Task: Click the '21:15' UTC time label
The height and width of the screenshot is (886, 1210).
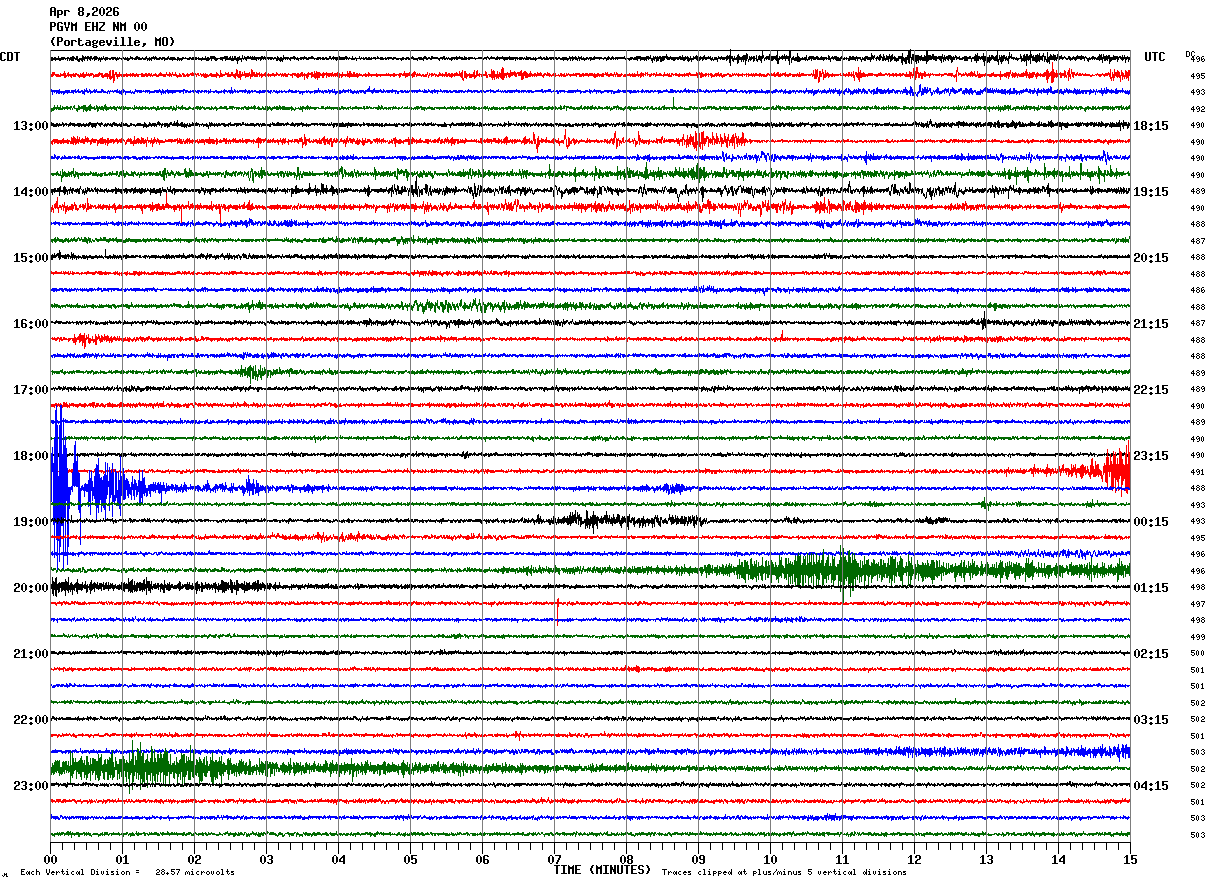Action: click(1151, 324)
